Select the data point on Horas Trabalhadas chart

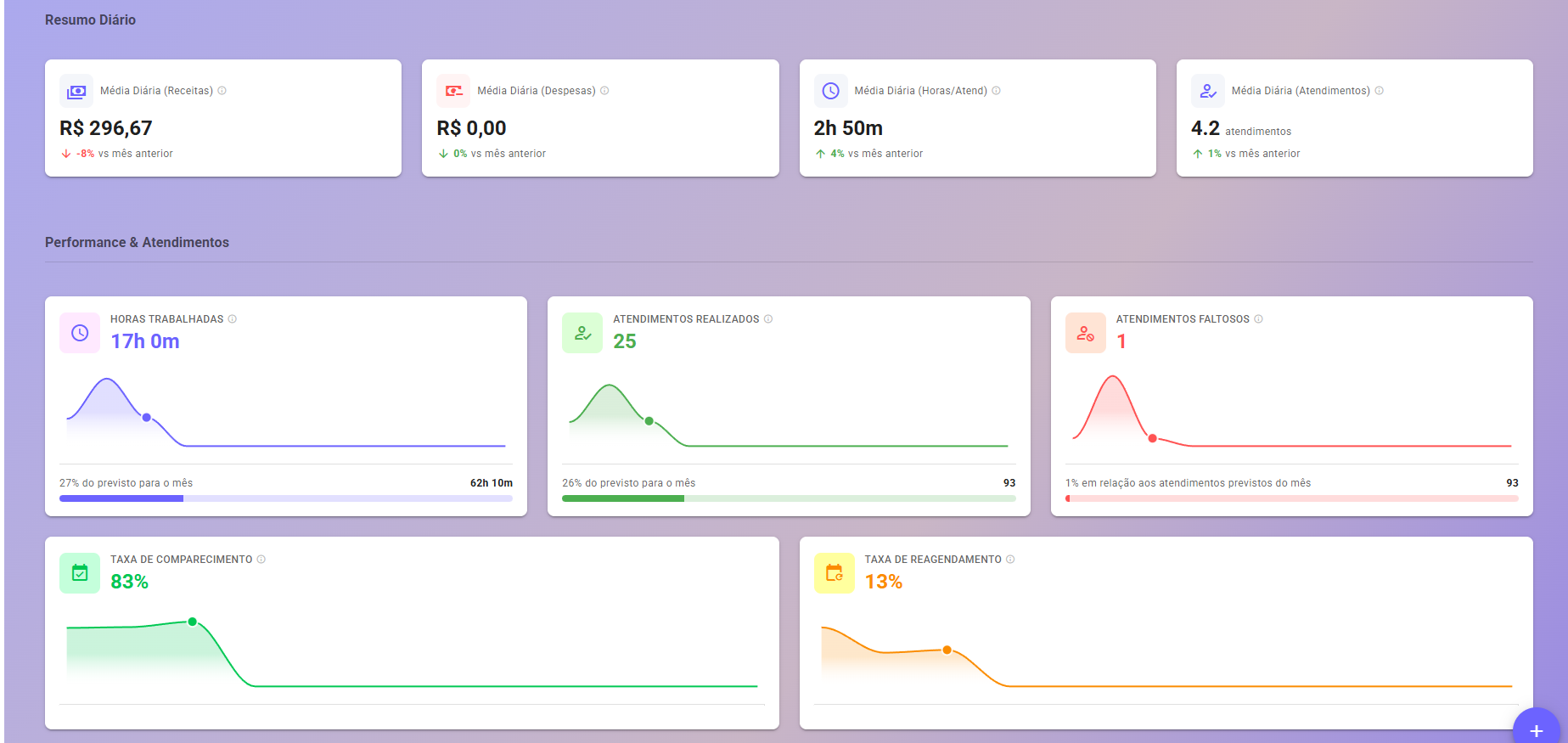click(147, 418)
